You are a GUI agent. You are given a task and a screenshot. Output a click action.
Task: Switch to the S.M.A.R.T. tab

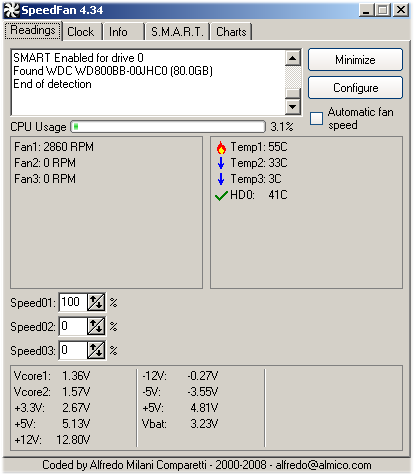point(177,32)
